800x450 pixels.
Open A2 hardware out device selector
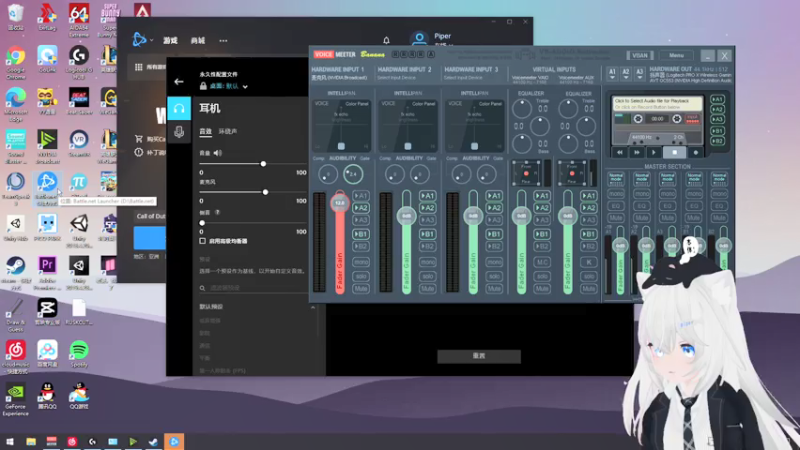click(626, 74)
